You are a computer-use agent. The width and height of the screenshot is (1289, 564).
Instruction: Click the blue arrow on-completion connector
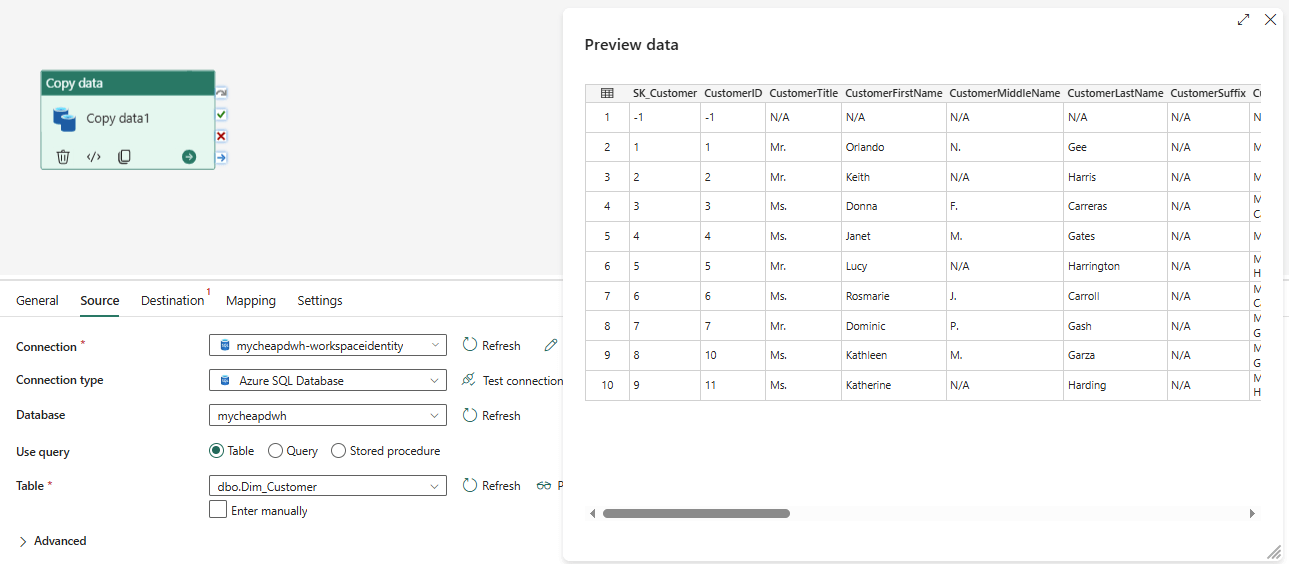222,157
